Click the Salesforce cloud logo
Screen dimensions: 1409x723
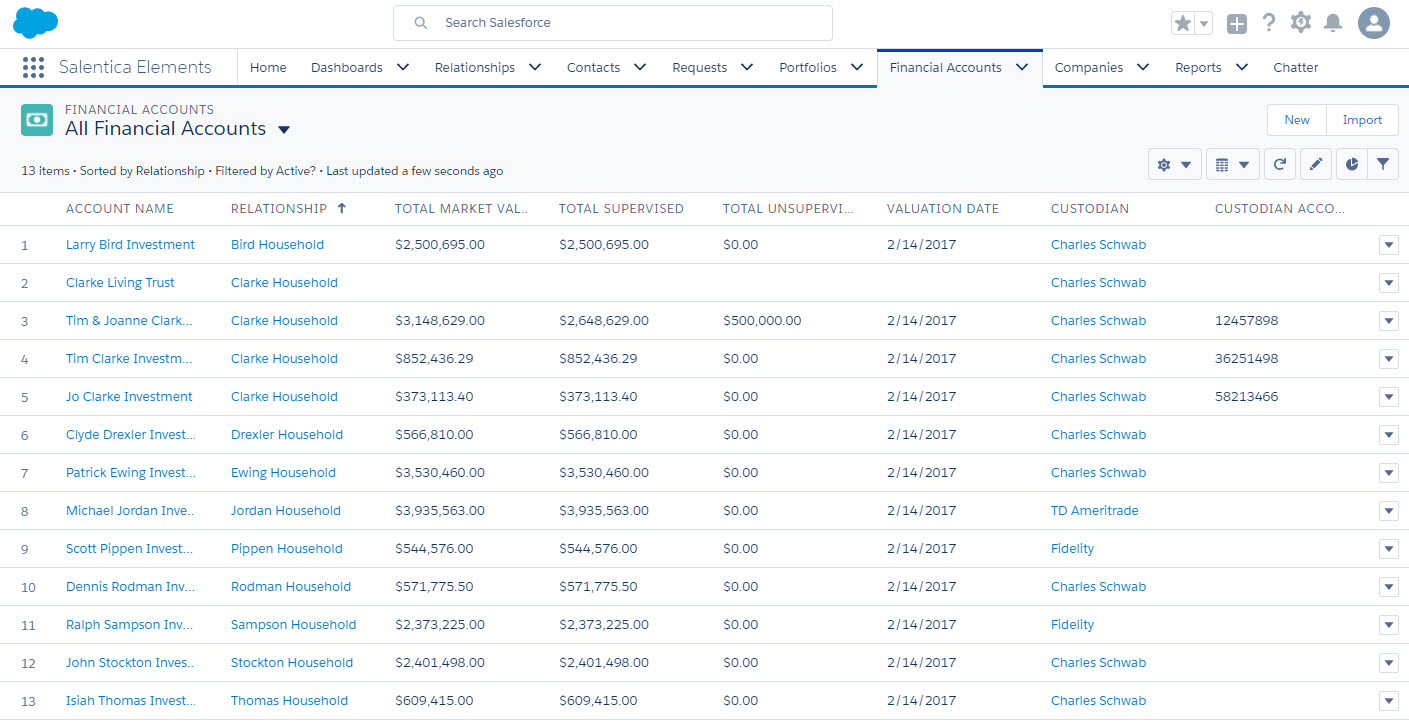coord(36,22)
